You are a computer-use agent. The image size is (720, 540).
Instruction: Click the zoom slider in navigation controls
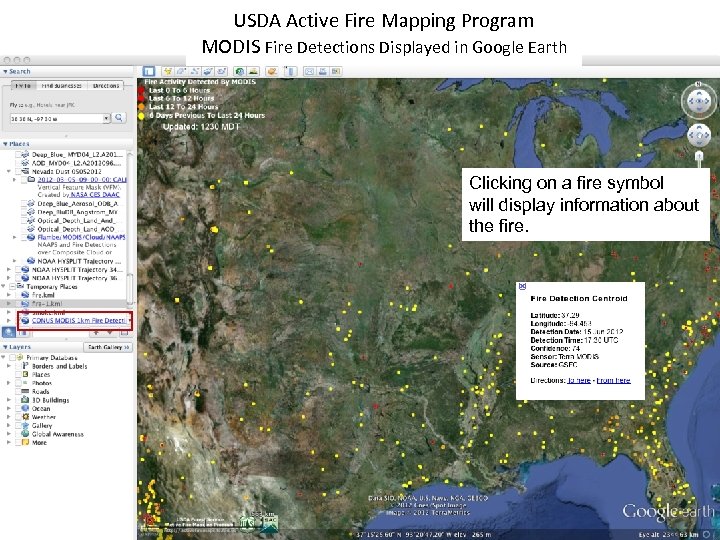click(699, 158)
